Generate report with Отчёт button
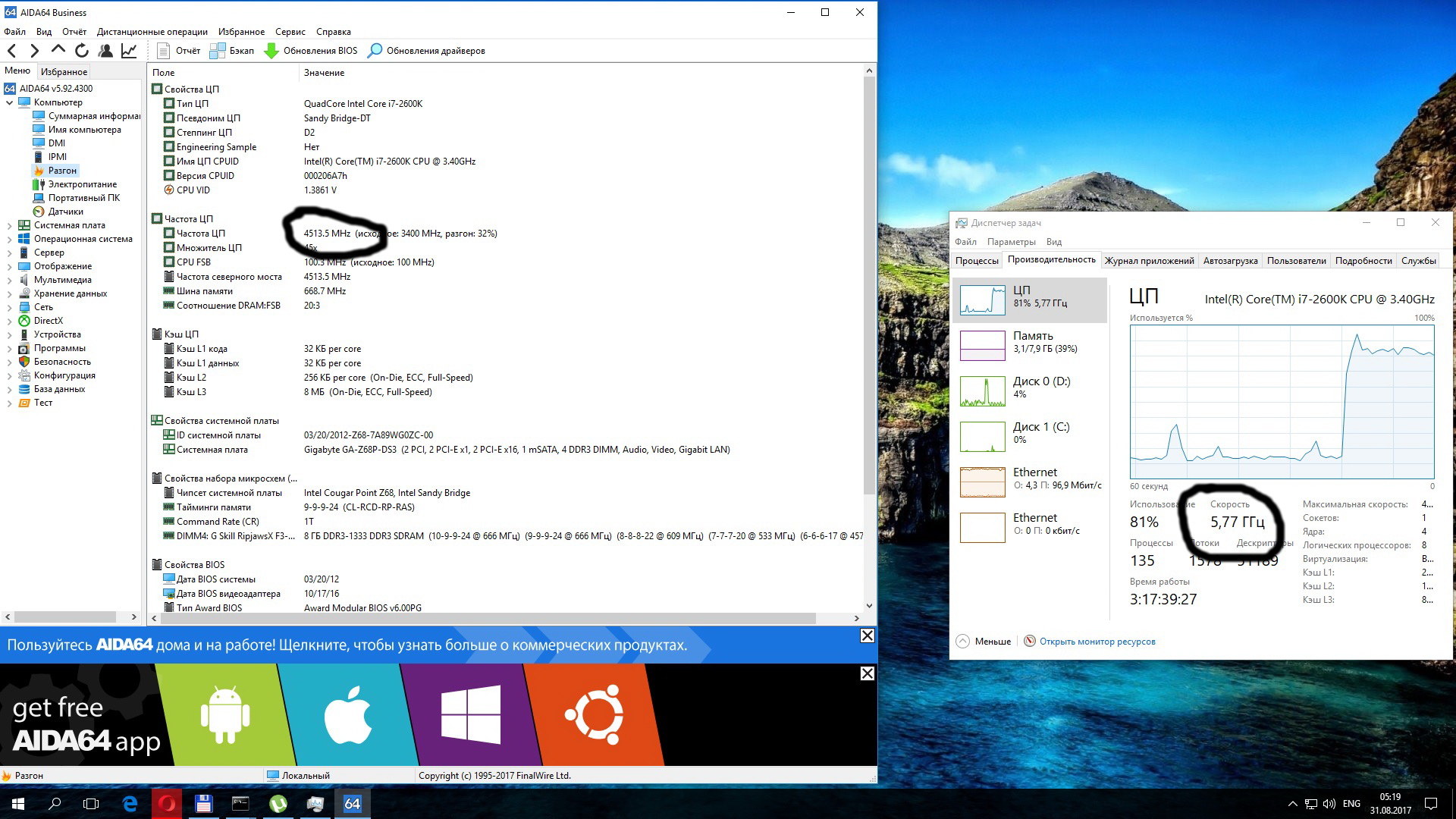The width and height of the screenshot is (1456, 819). click(x=179, y=51)
